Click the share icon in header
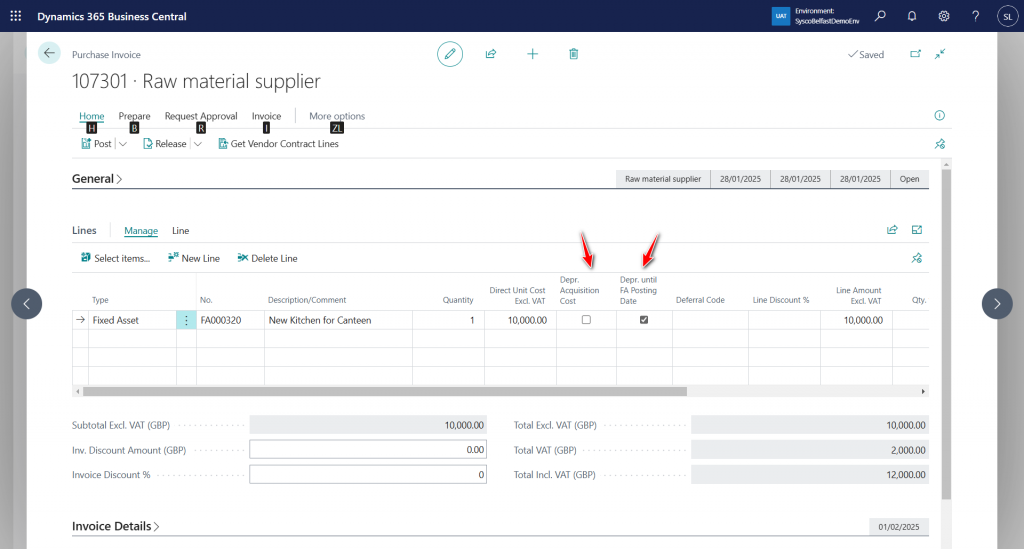The height and width of the screenshot is (549, 1024). click(491, 54)
